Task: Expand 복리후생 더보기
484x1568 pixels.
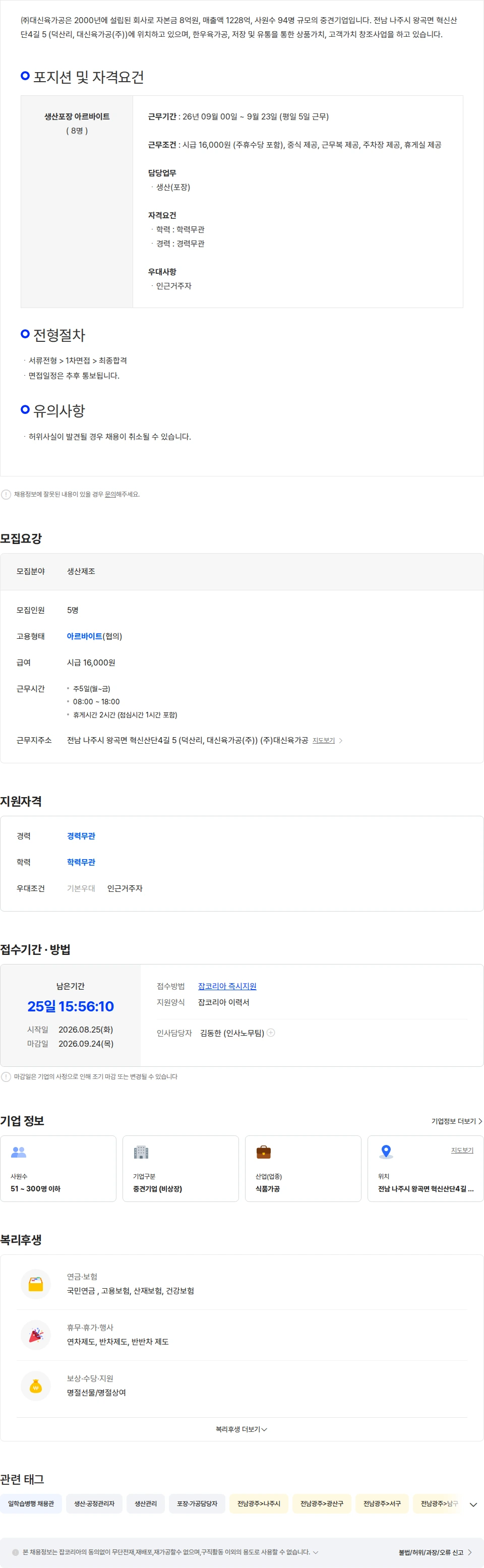Action: 241,1429
